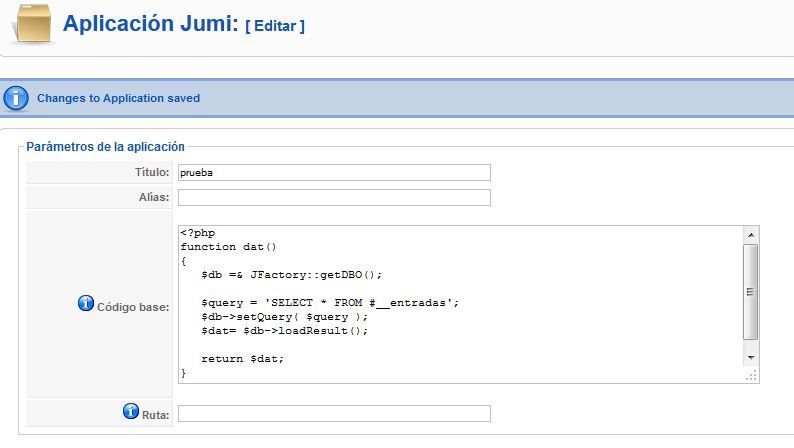Click the code textarea's scroll up arrow
Screen dimensions: 794x448
tap(751, 235)
